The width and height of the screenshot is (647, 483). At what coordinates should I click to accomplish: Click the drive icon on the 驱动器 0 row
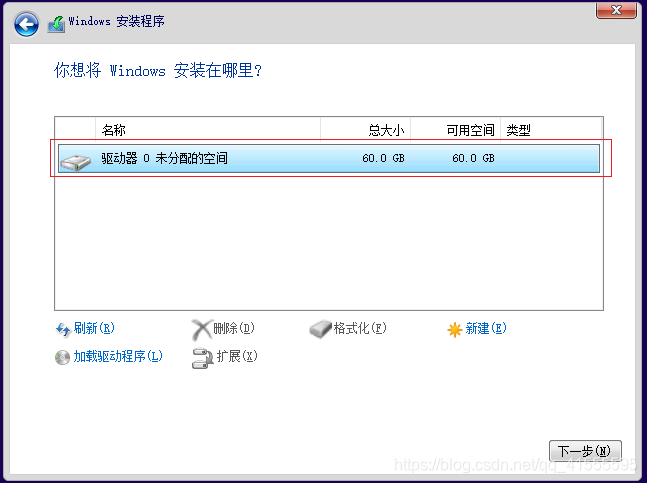click(75, 161)
